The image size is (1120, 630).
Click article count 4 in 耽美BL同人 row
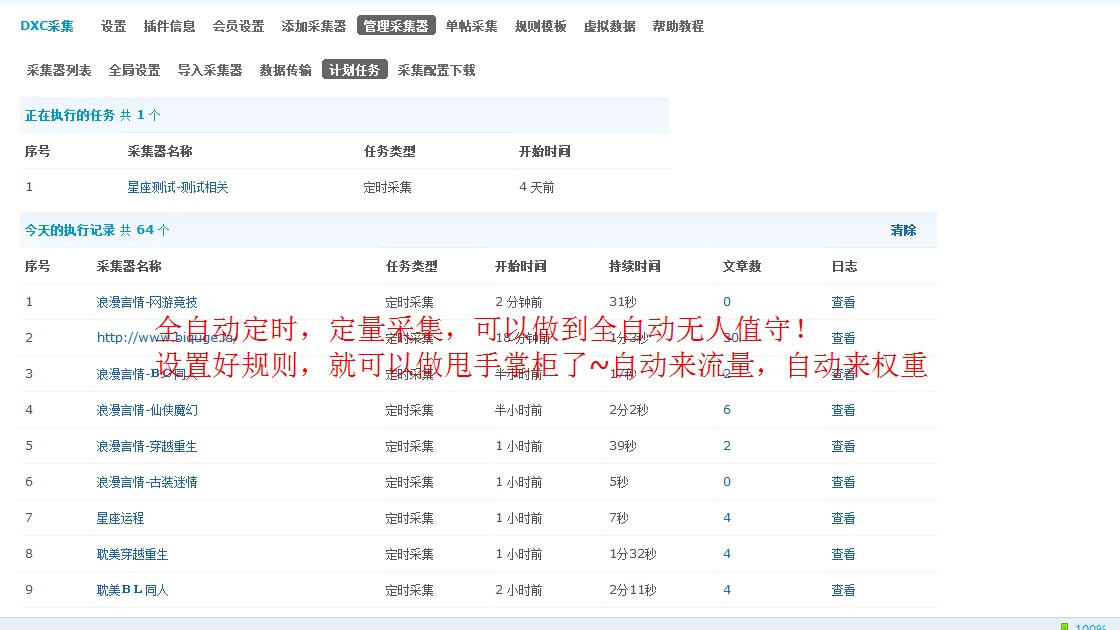coord(727,589)
